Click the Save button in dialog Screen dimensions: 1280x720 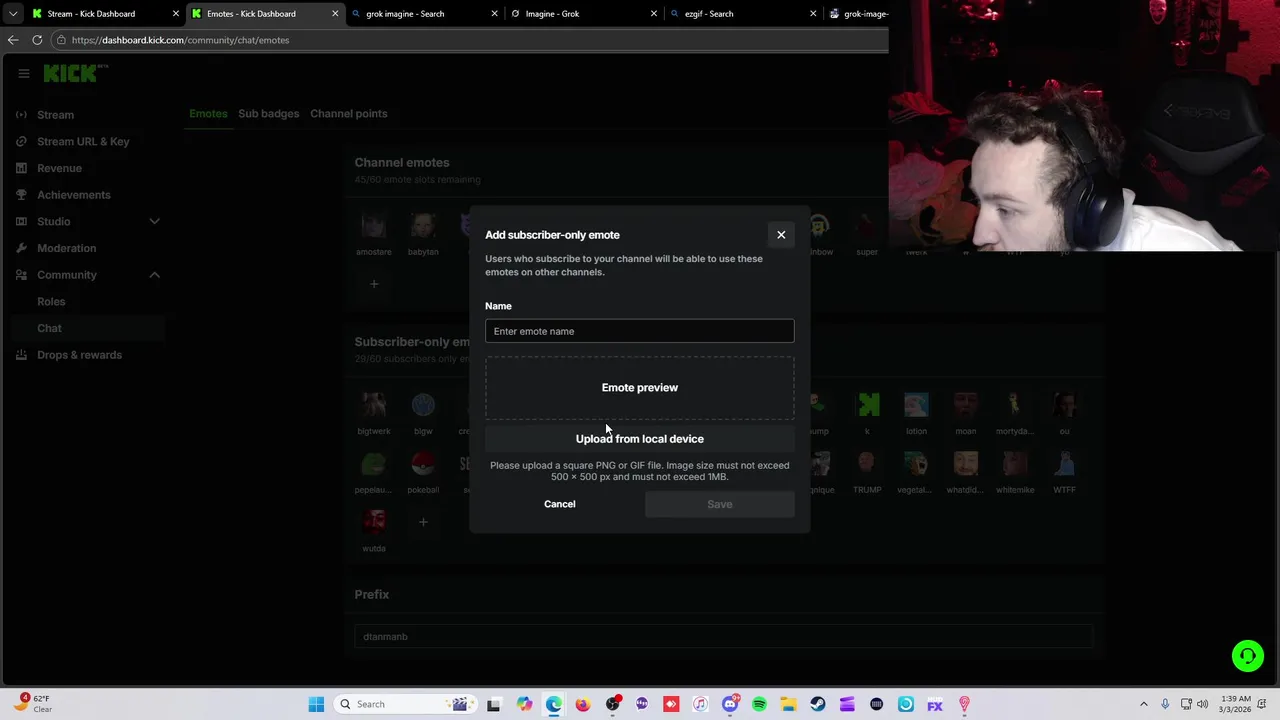click(x=720, y=504)
